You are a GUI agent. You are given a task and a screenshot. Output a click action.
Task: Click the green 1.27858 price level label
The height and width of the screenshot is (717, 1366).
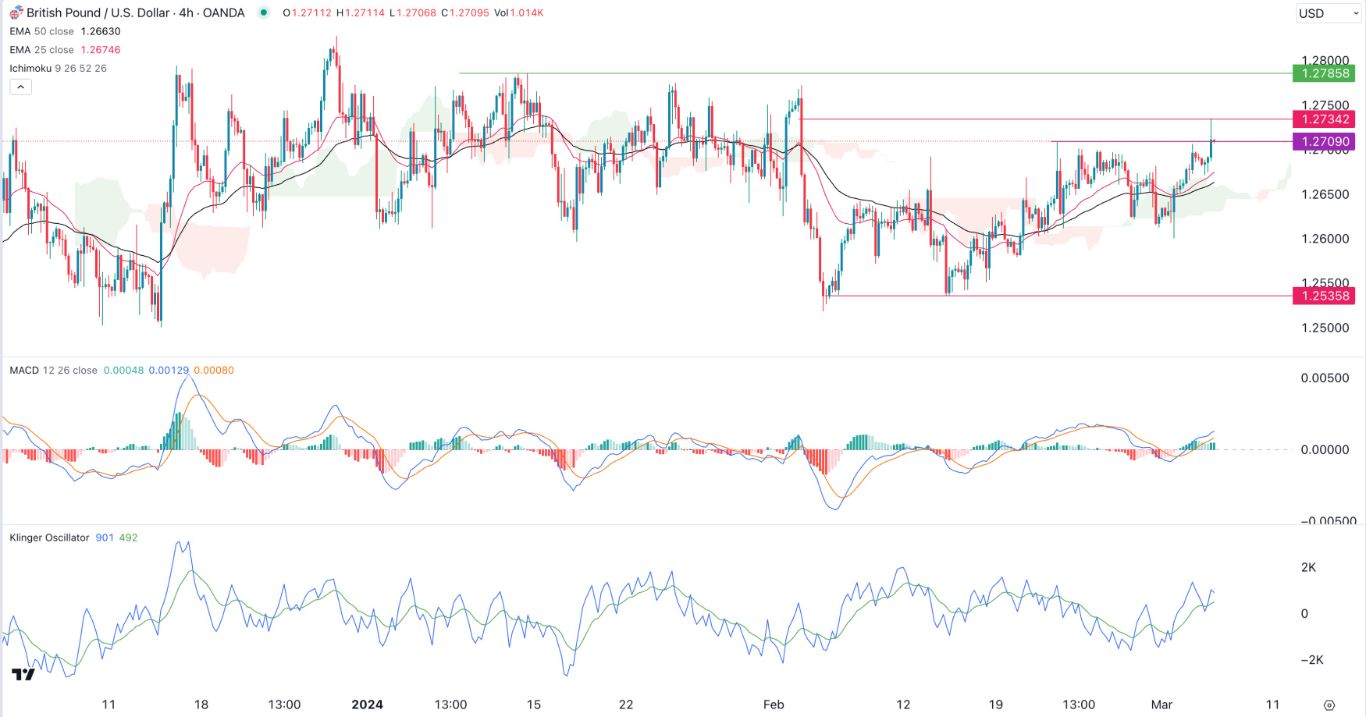pos(1326,73)
